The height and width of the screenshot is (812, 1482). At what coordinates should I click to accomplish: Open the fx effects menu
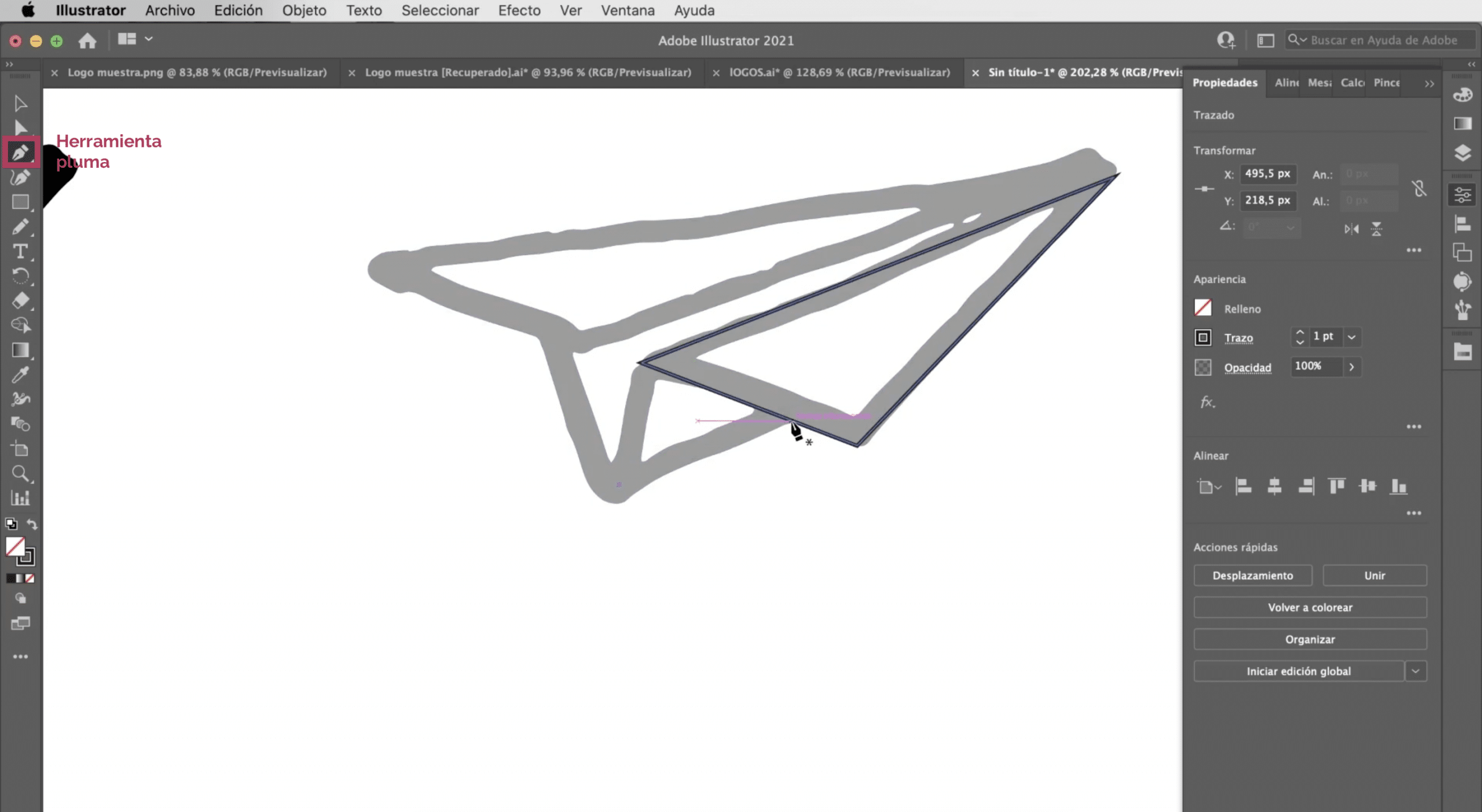click(1208, 402)
